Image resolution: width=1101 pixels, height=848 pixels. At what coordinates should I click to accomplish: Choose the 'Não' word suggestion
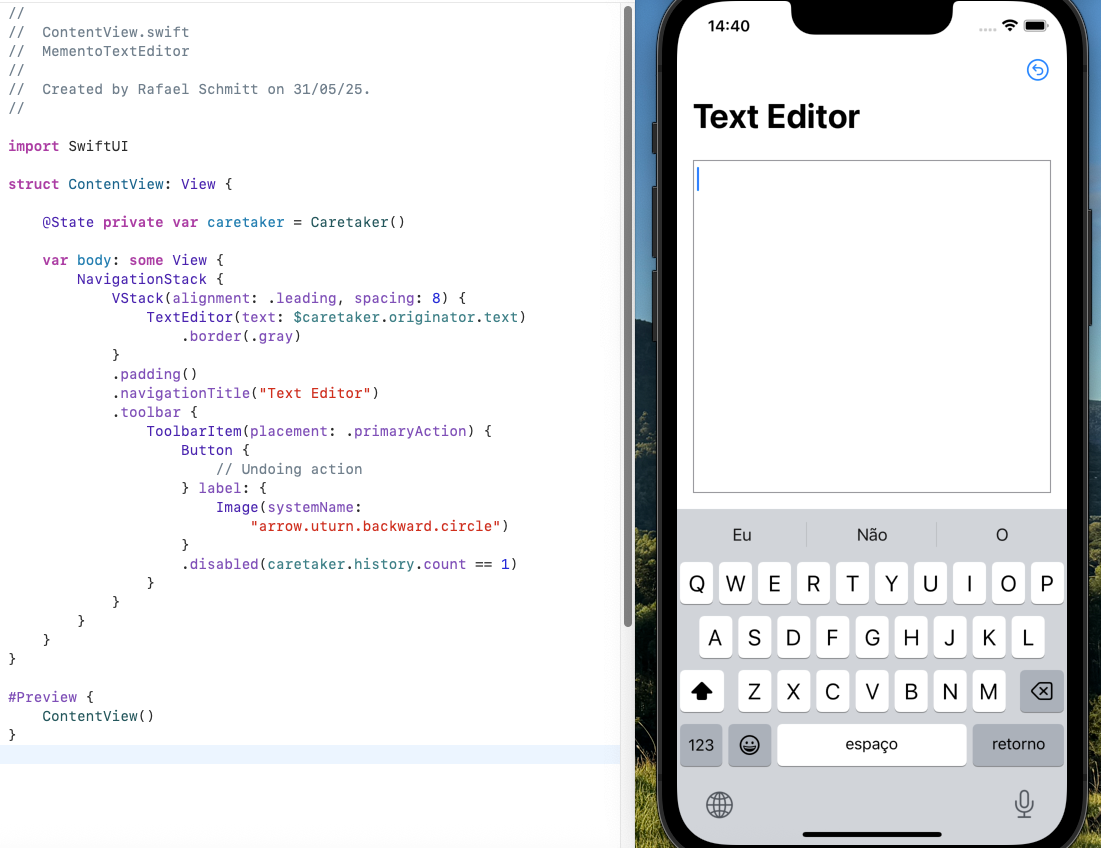click(x=871, y=535)
